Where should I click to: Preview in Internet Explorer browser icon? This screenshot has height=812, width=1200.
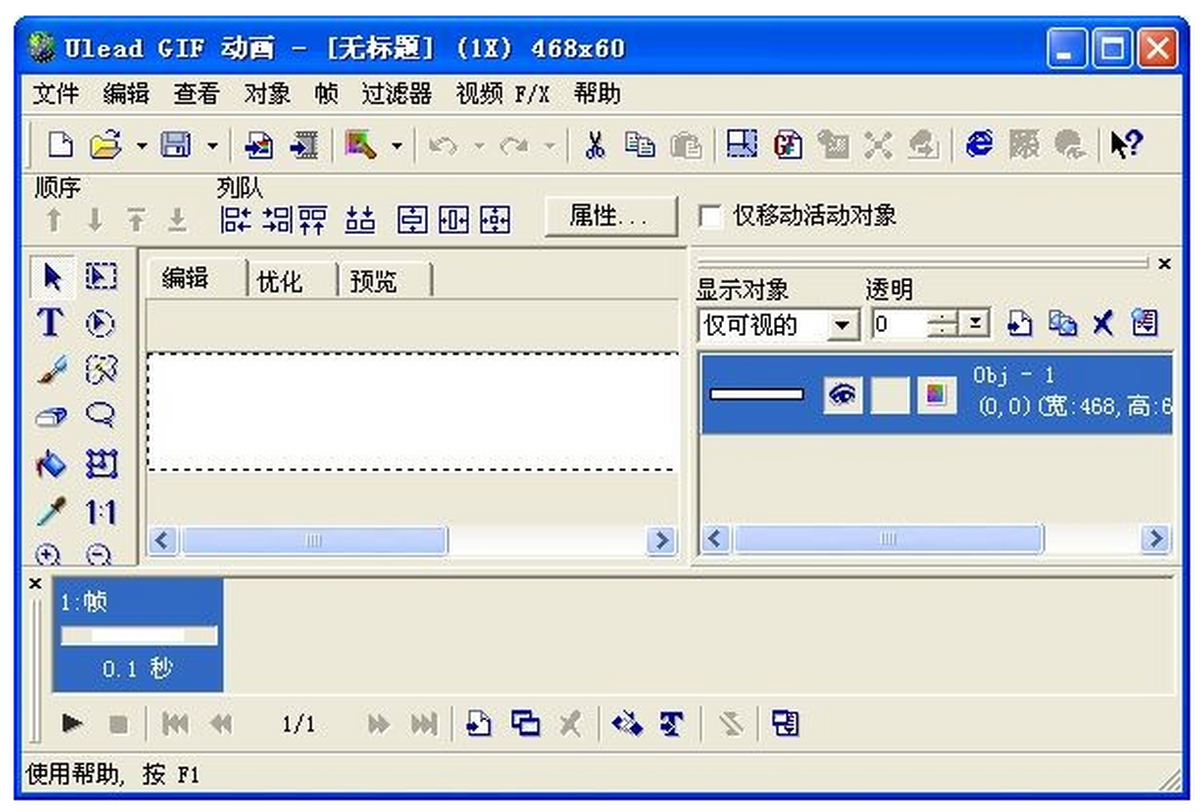(979, 146)
